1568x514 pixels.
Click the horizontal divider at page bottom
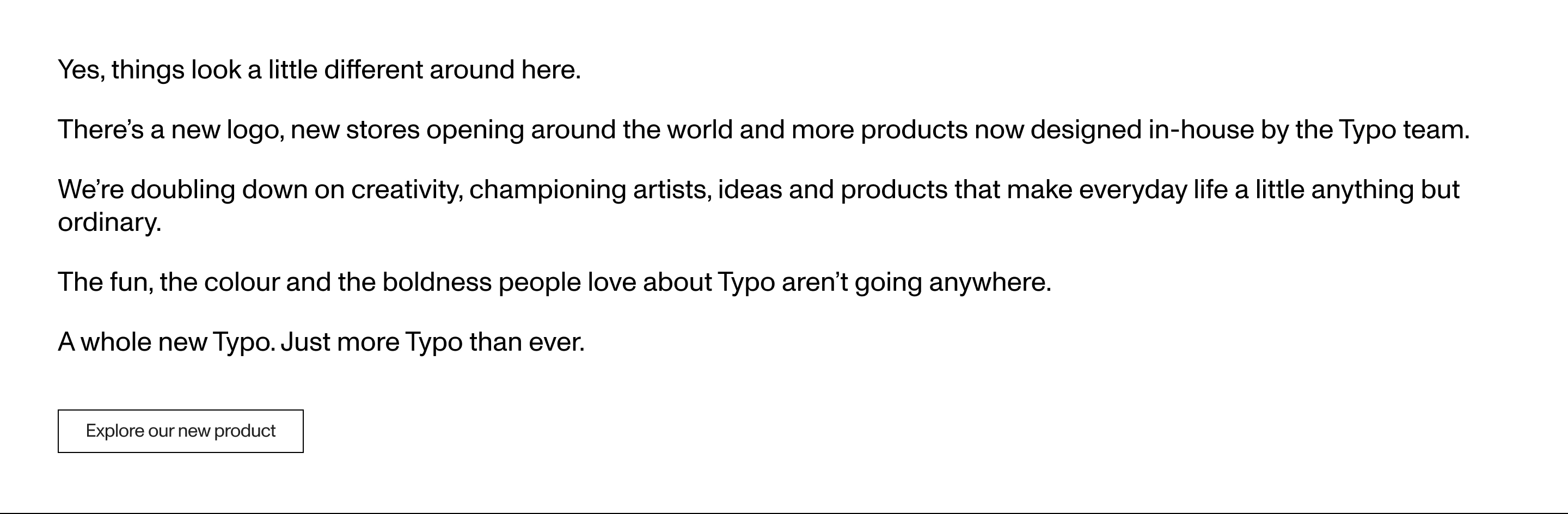(784, 510)
